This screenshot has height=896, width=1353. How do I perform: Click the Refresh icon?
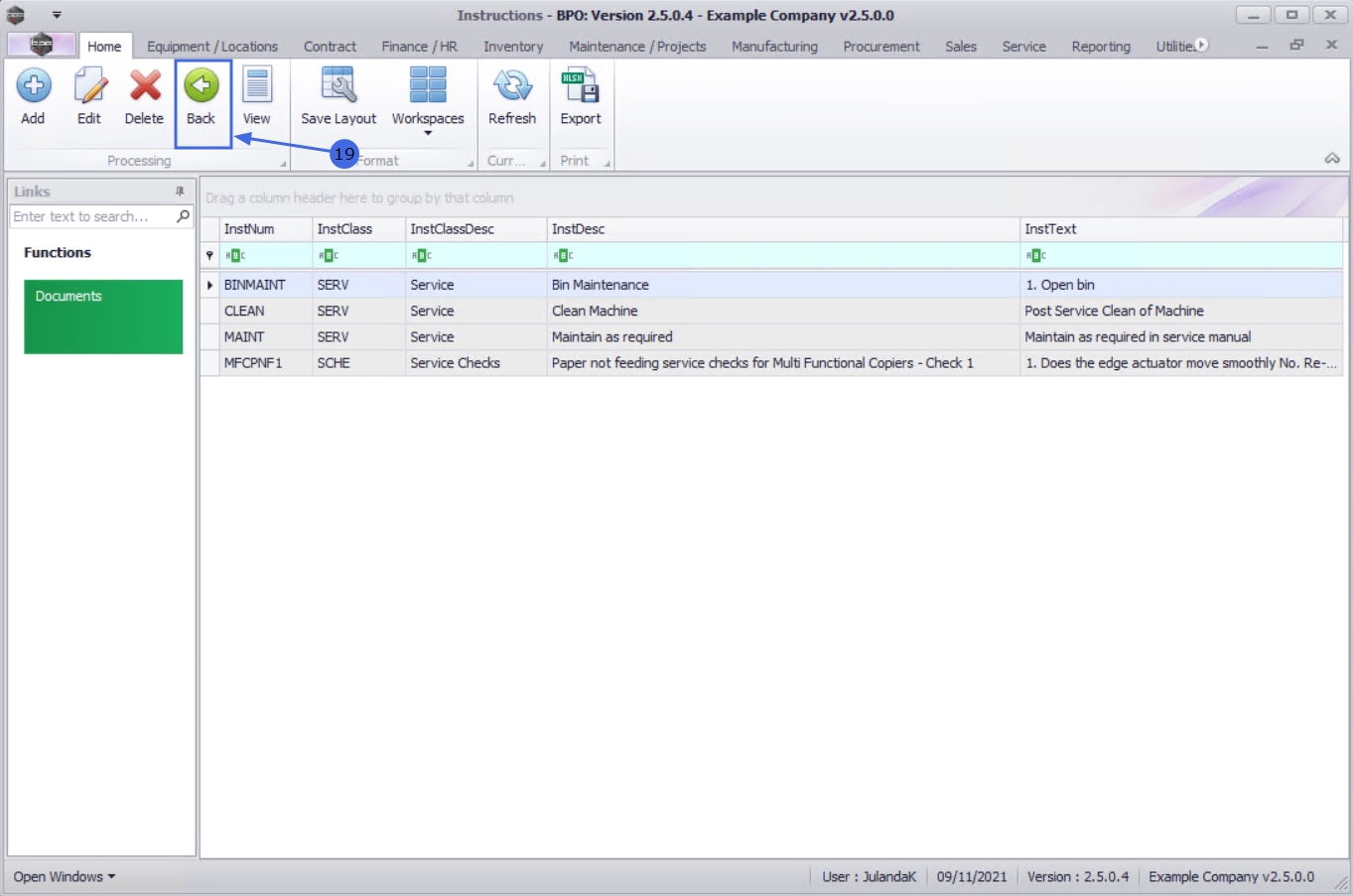[x=512, y=85]
